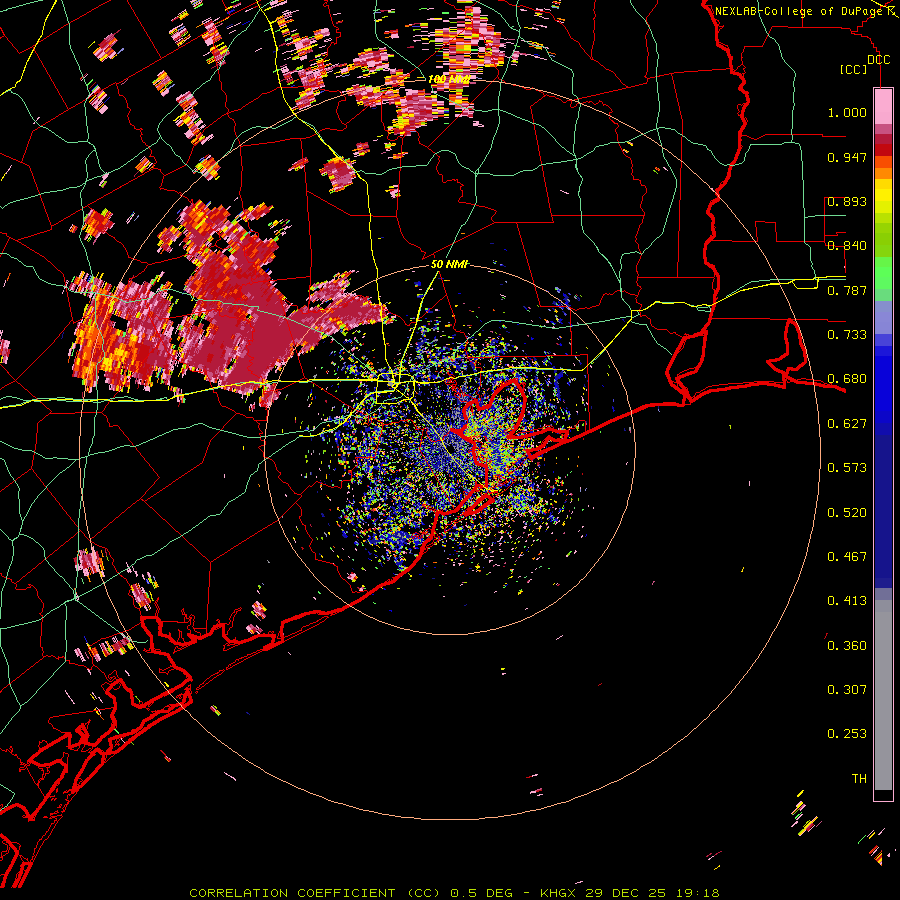Select the 0.787 scale value
The width and height of the screenshot is (900, 900).
(847, 290)
